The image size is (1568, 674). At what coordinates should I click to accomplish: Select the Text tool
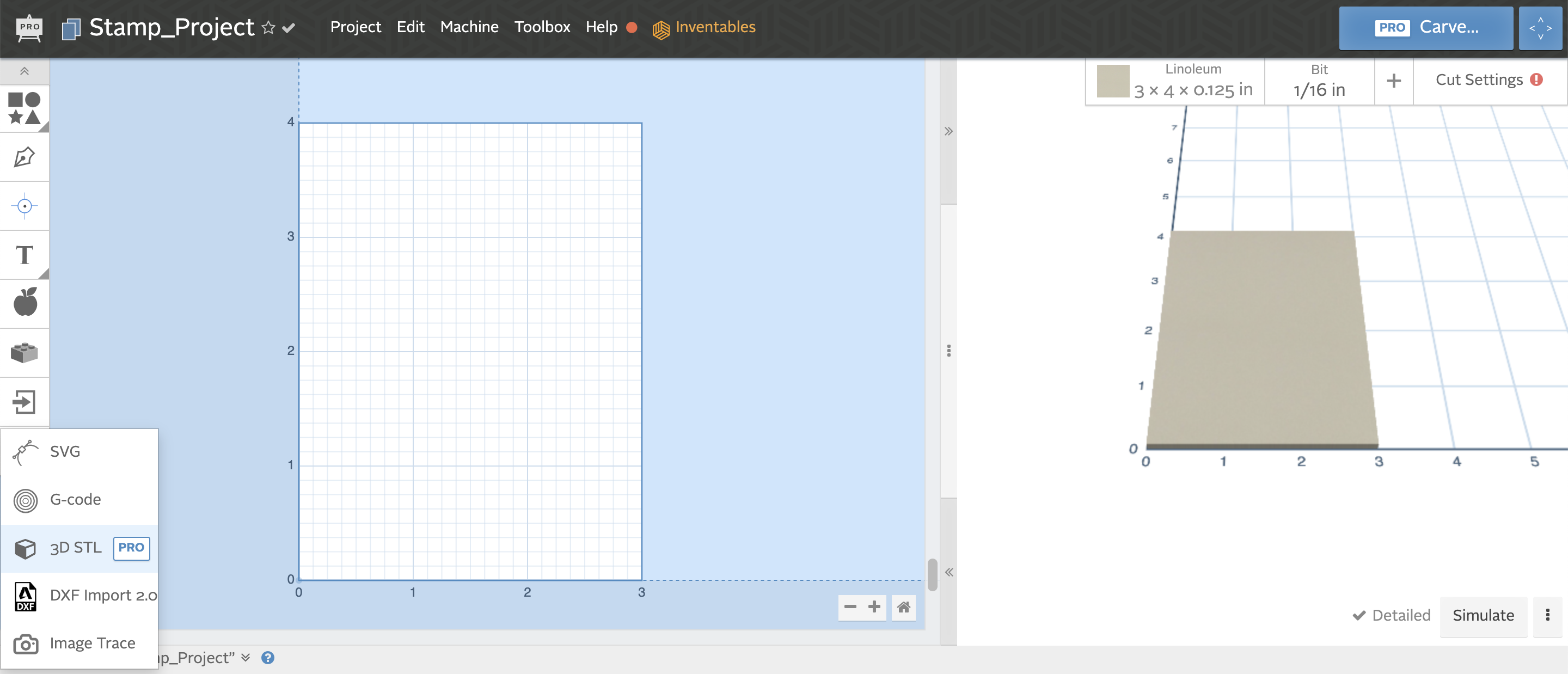tap(24, 254)
